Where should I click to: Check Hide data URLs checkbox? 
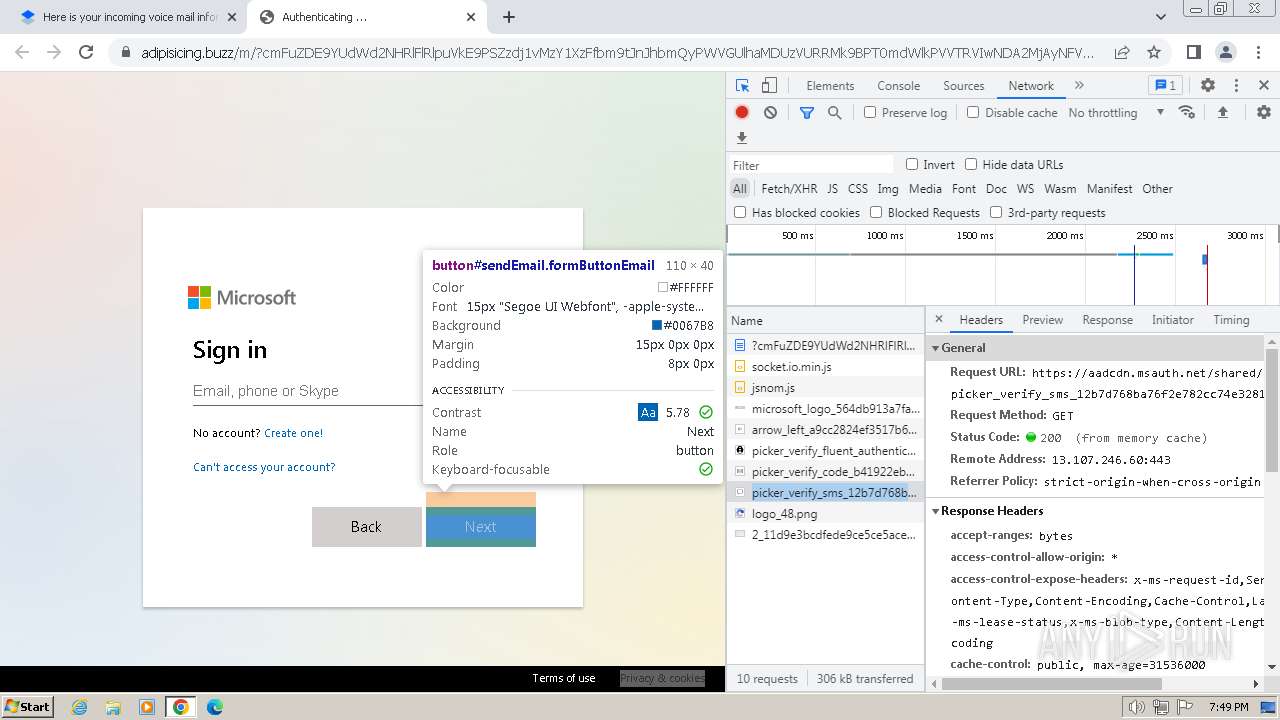pyautogui.click(x=971, y=164)
